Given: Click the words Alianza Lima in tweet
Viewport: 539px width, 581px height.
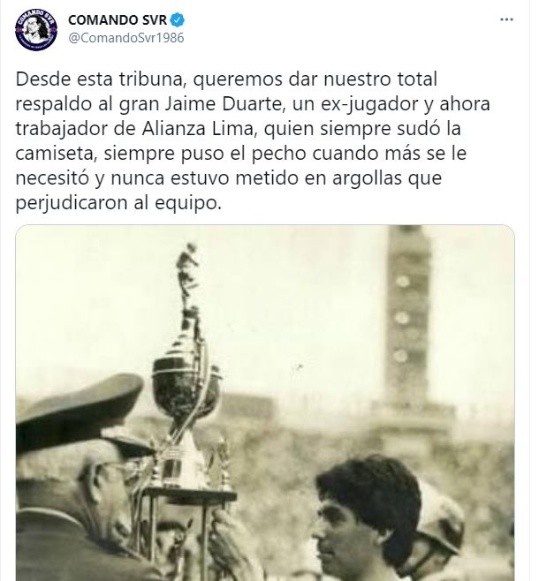Looking at the screenshot, I should coord(197,129).
